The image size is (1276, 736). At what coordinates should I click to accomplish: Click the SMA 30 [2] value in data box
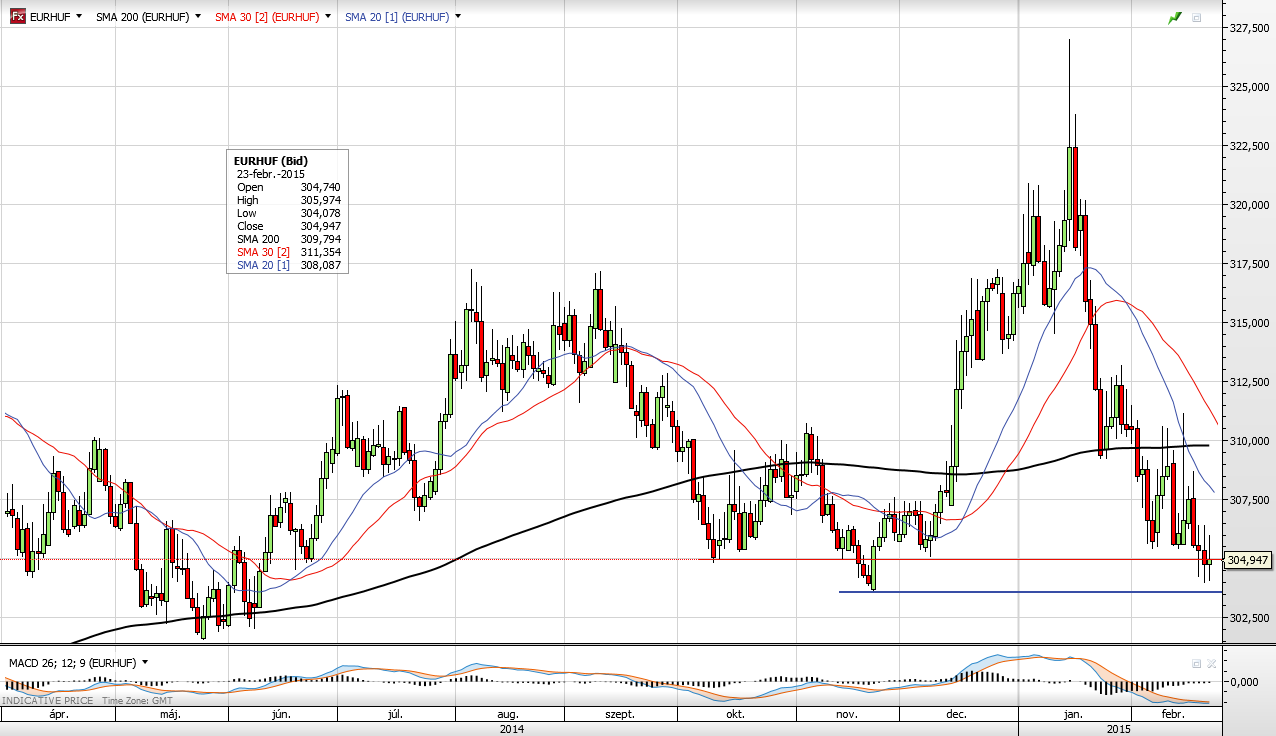coord(320,252)
